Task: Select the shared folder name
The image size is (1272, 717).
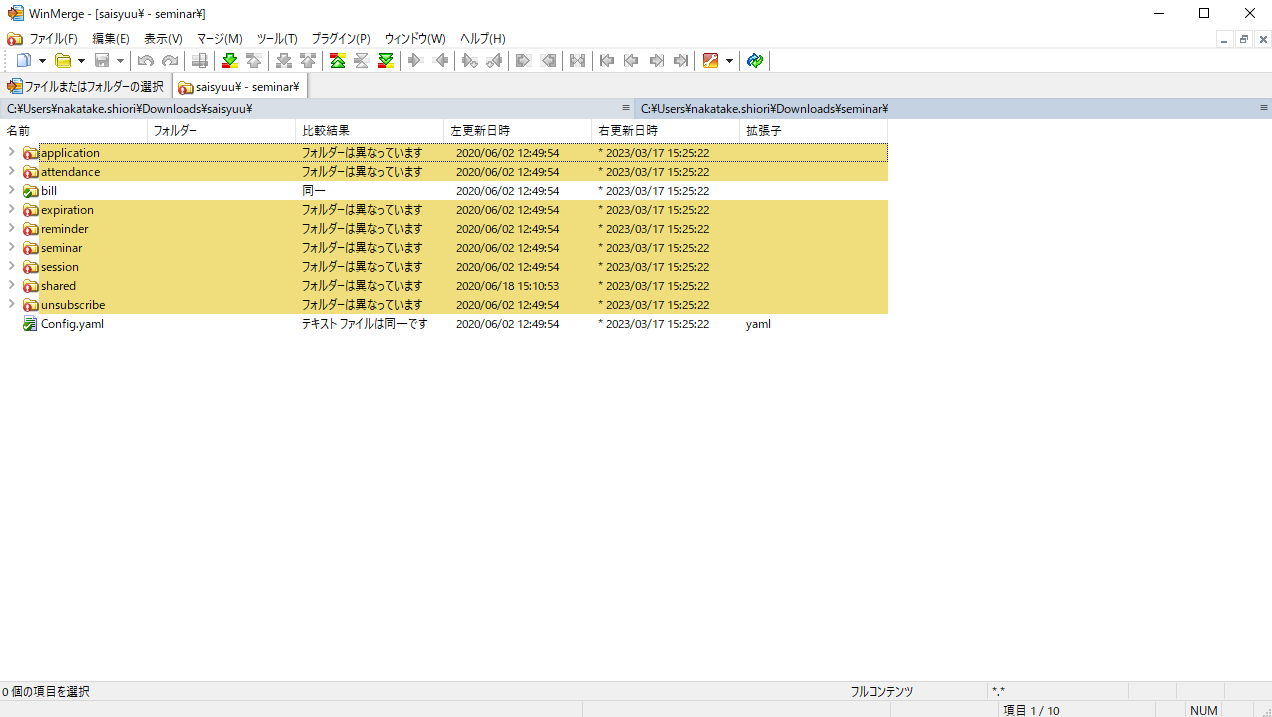Action: pyautogui.click(x=58, y=286)
